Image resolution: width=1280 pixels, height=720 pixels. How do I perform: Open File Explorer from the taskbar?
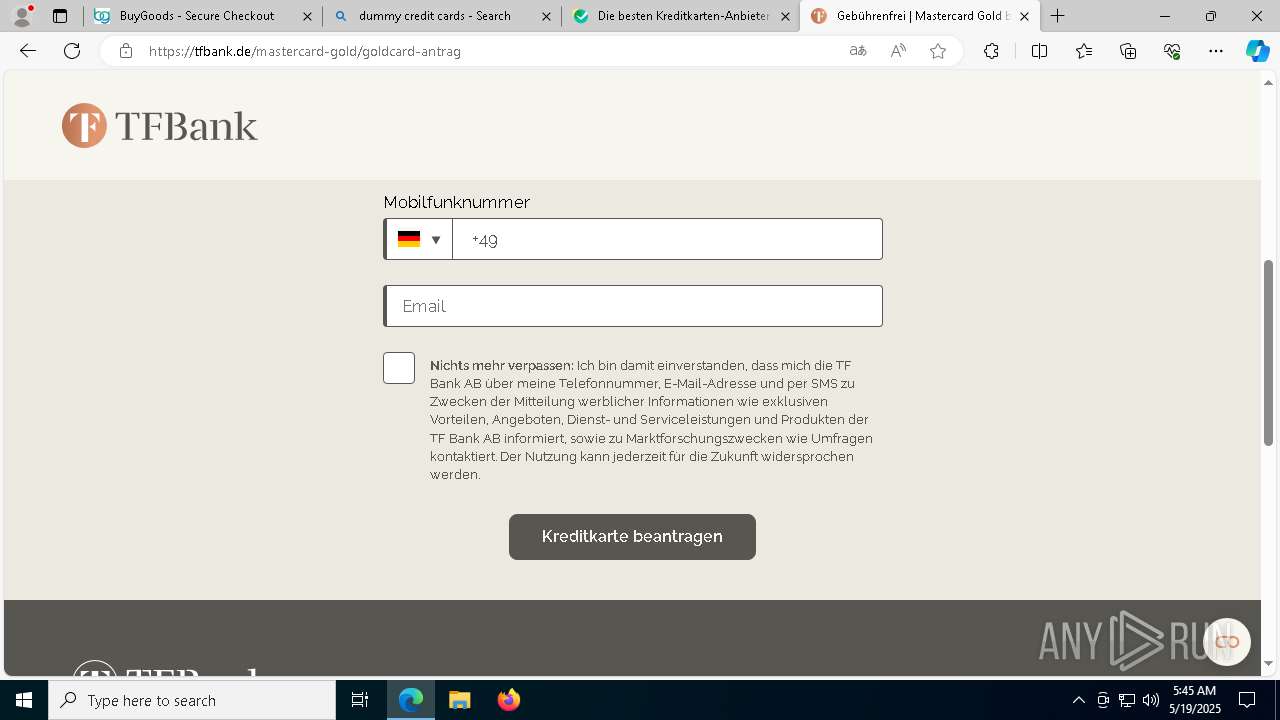[459, 700]
